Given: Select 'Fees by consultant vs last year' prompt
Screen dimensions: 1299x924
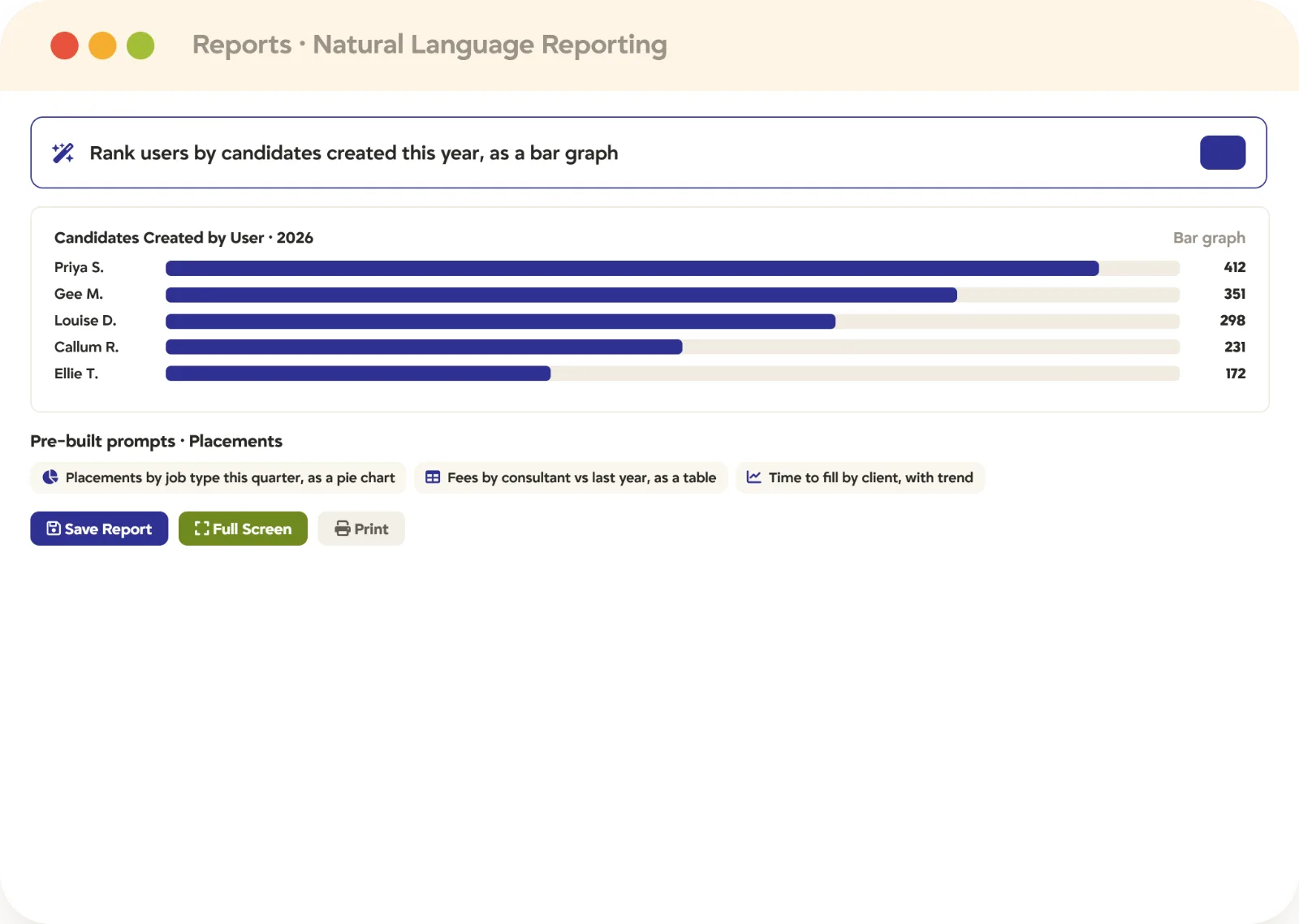Looking at the screenshot, I should click(571, 477).
